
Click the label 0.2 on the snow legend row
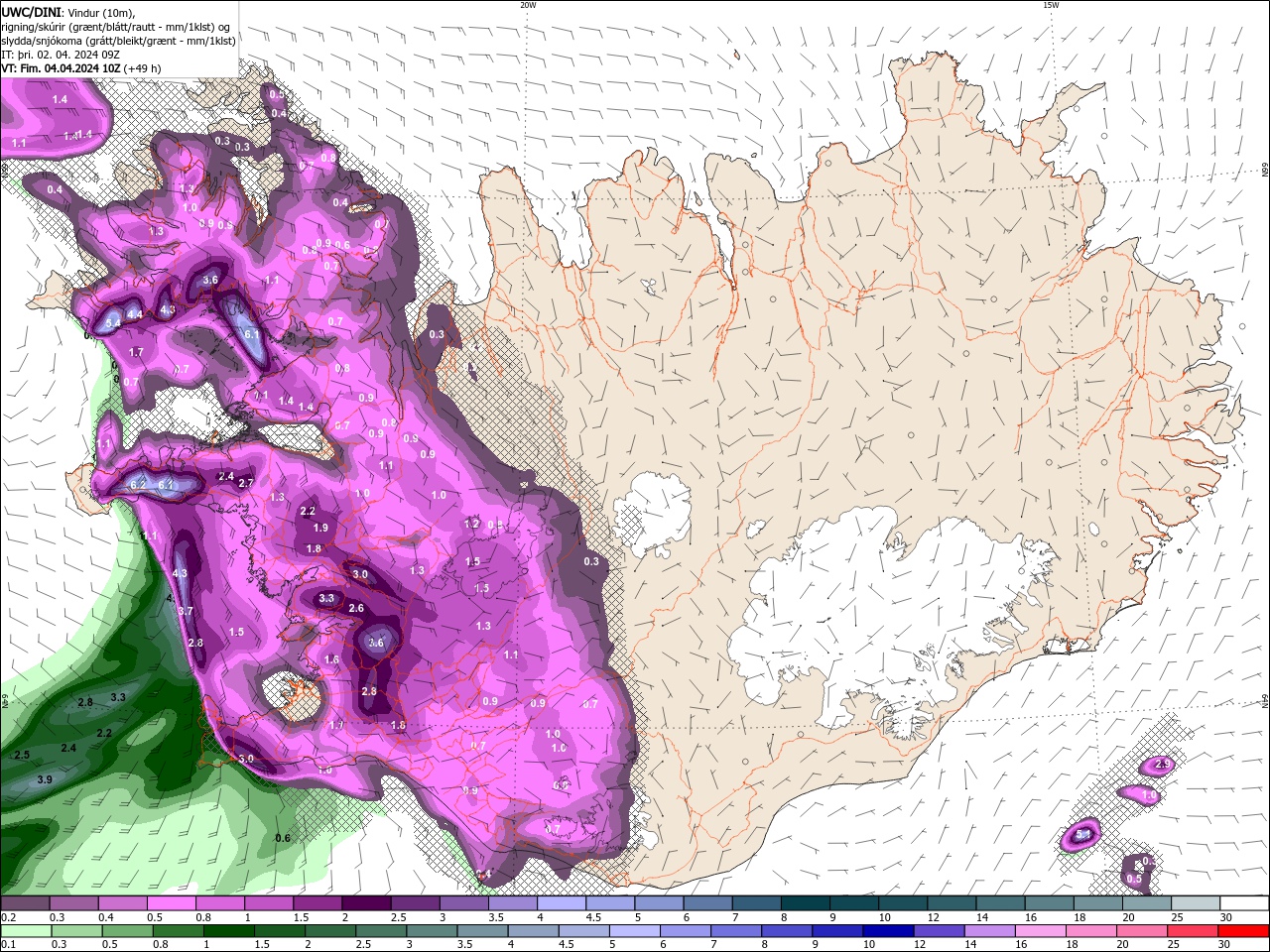click(x=8, y=917)
